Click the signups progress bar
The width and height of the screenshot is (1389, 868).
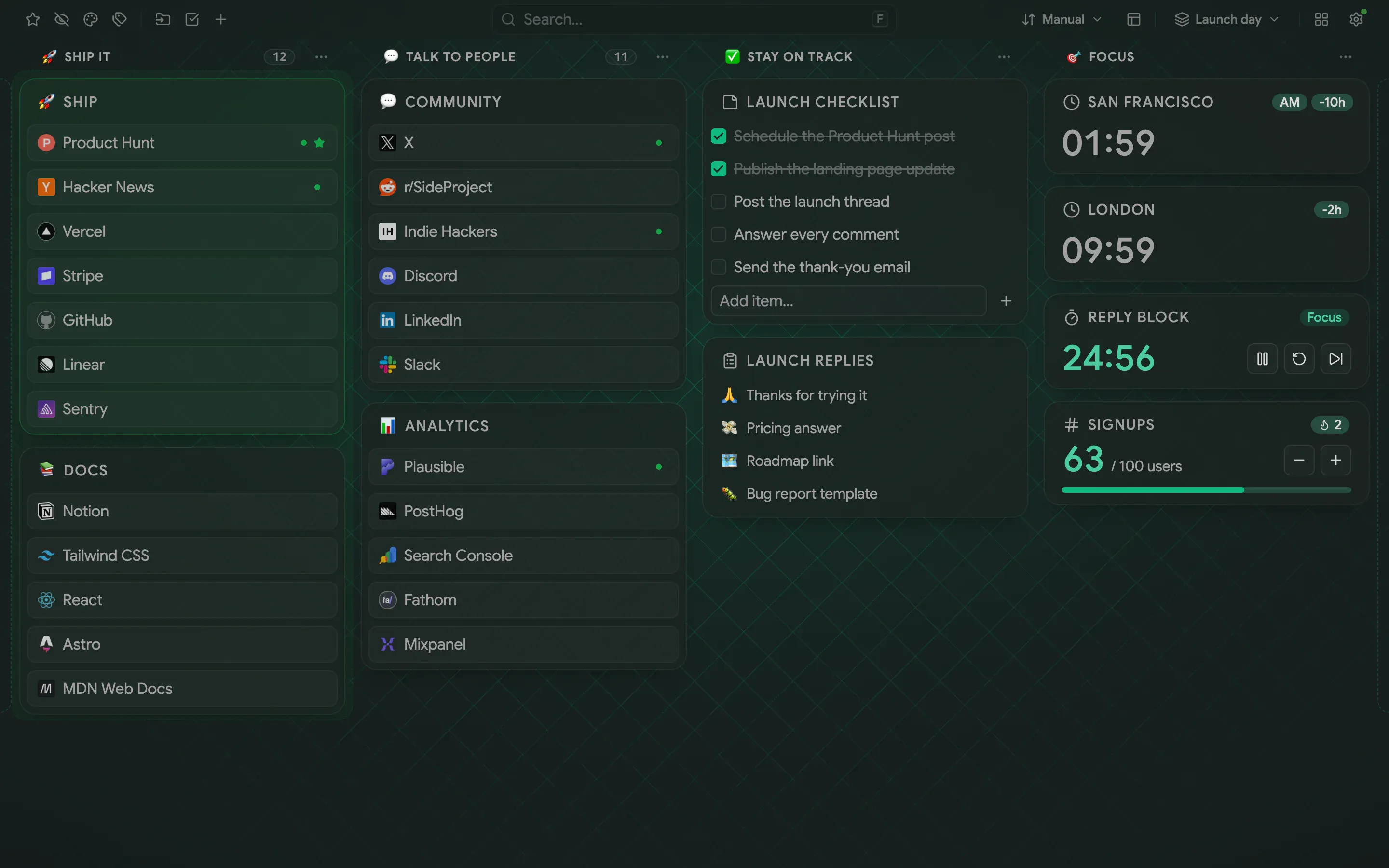(x=1207, y=489)
